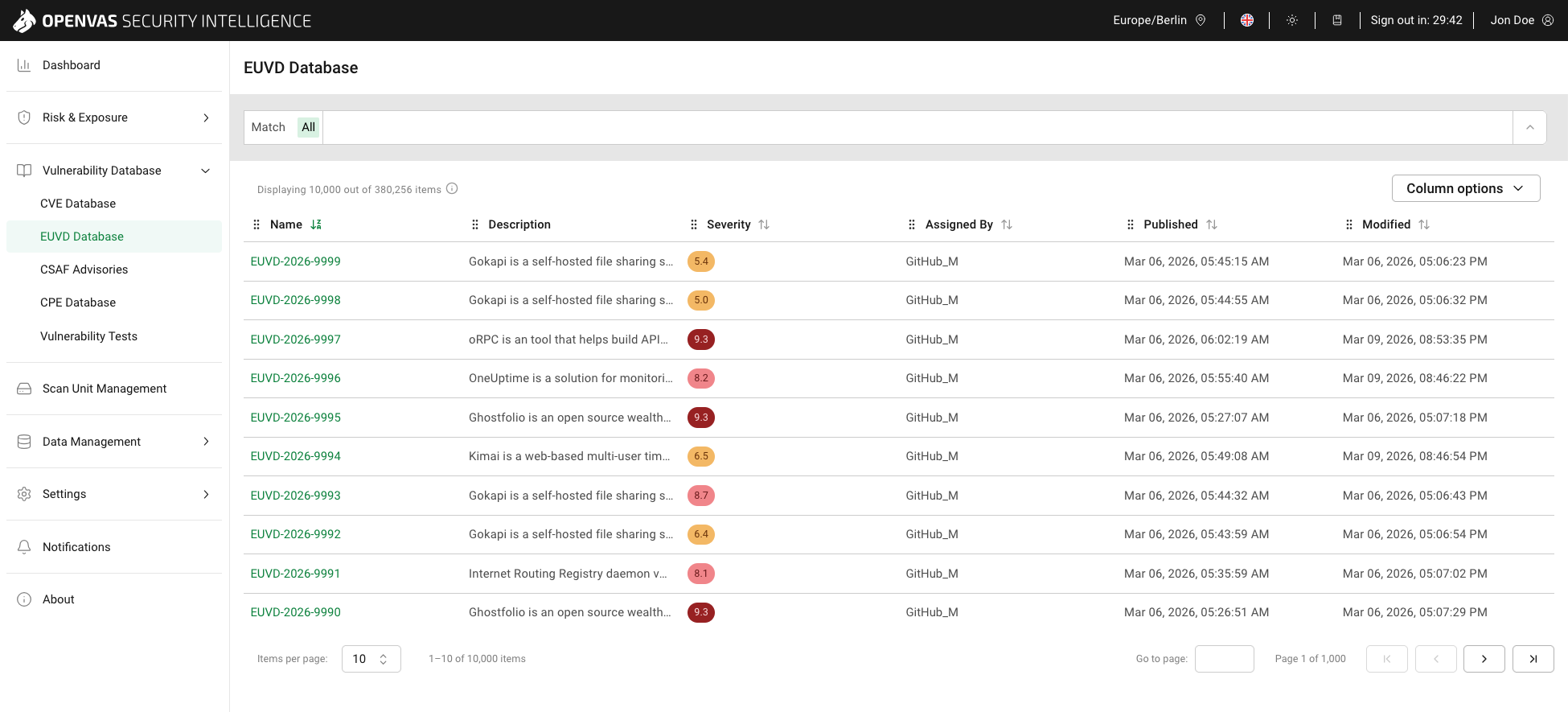
Task: Sort the table by Severity
Action: tap(764, 224)
